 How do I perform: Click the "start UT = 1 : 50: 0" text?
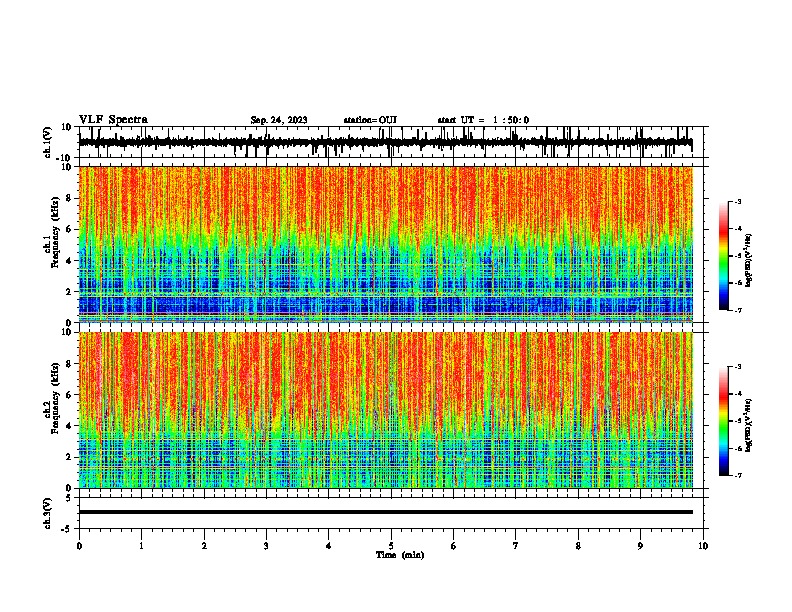pos(483,120)
